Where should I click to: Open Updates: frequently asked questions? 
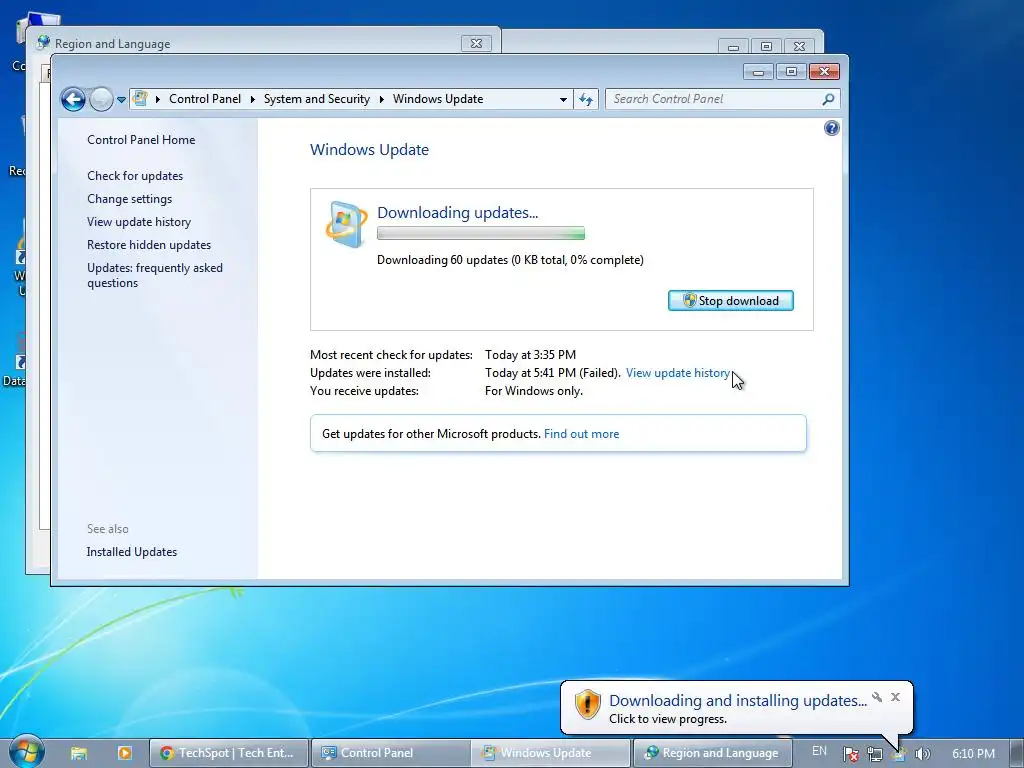(155, 275)
